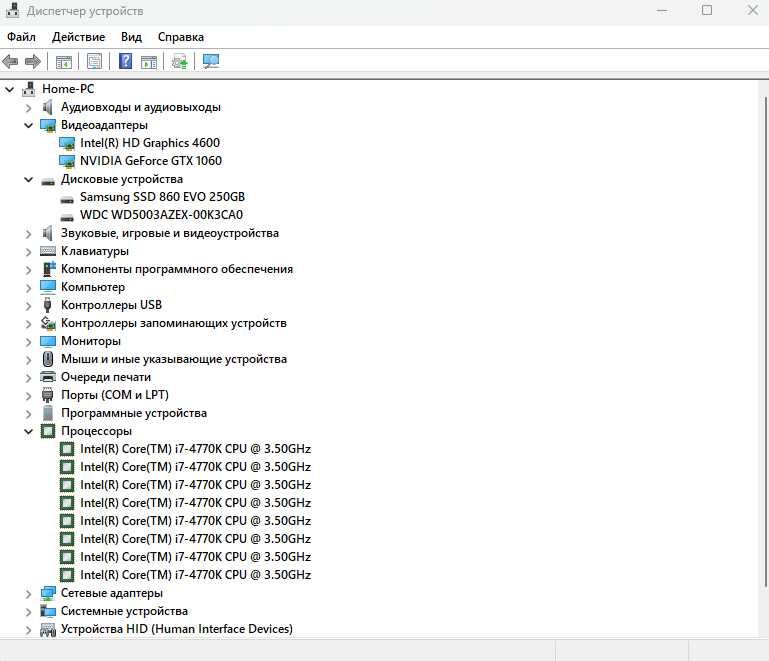
Task: Click the Home-PC computer icon
Action: (29, 89)
